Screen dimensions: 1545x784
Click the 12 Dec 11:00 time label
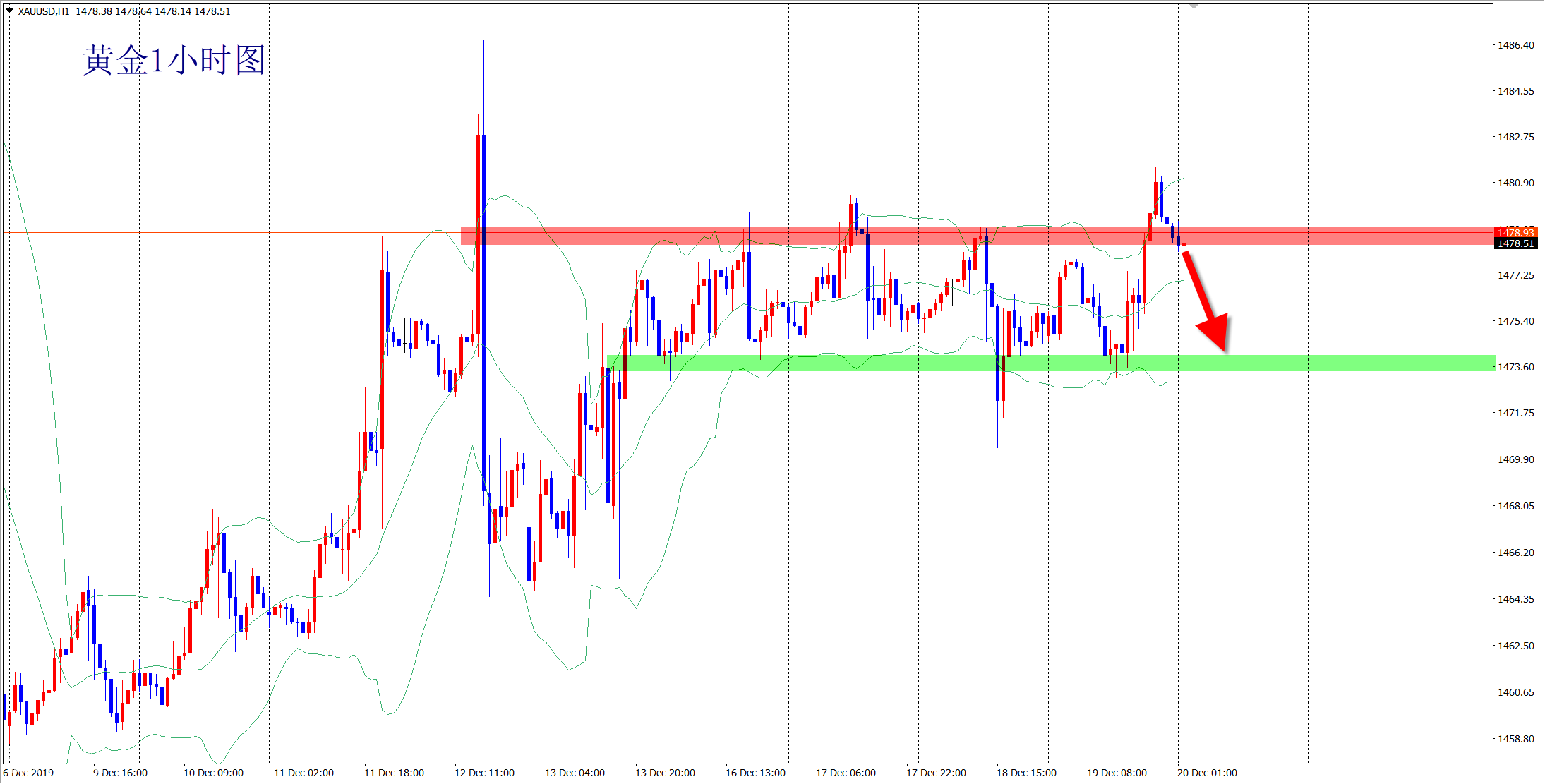tap(484, 773)
